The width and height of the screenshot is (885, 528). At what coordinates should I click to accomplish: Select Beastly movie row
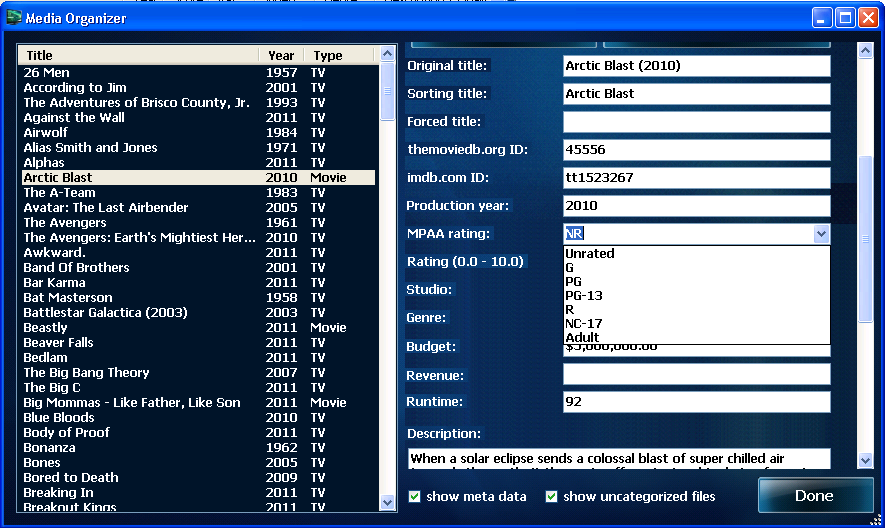(x=199, y=328)
